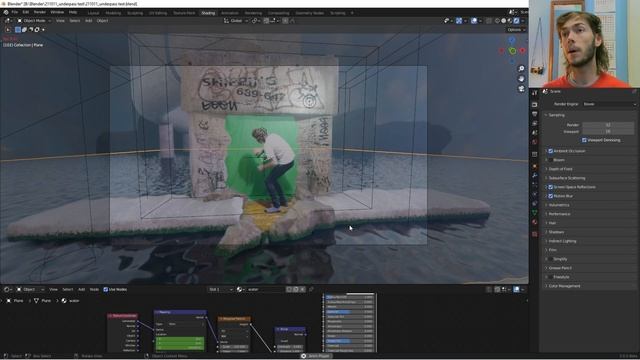This screenshot has height=360, width=640.
Task: Click the Musgrave Texture node header
Action: (234, 319)
